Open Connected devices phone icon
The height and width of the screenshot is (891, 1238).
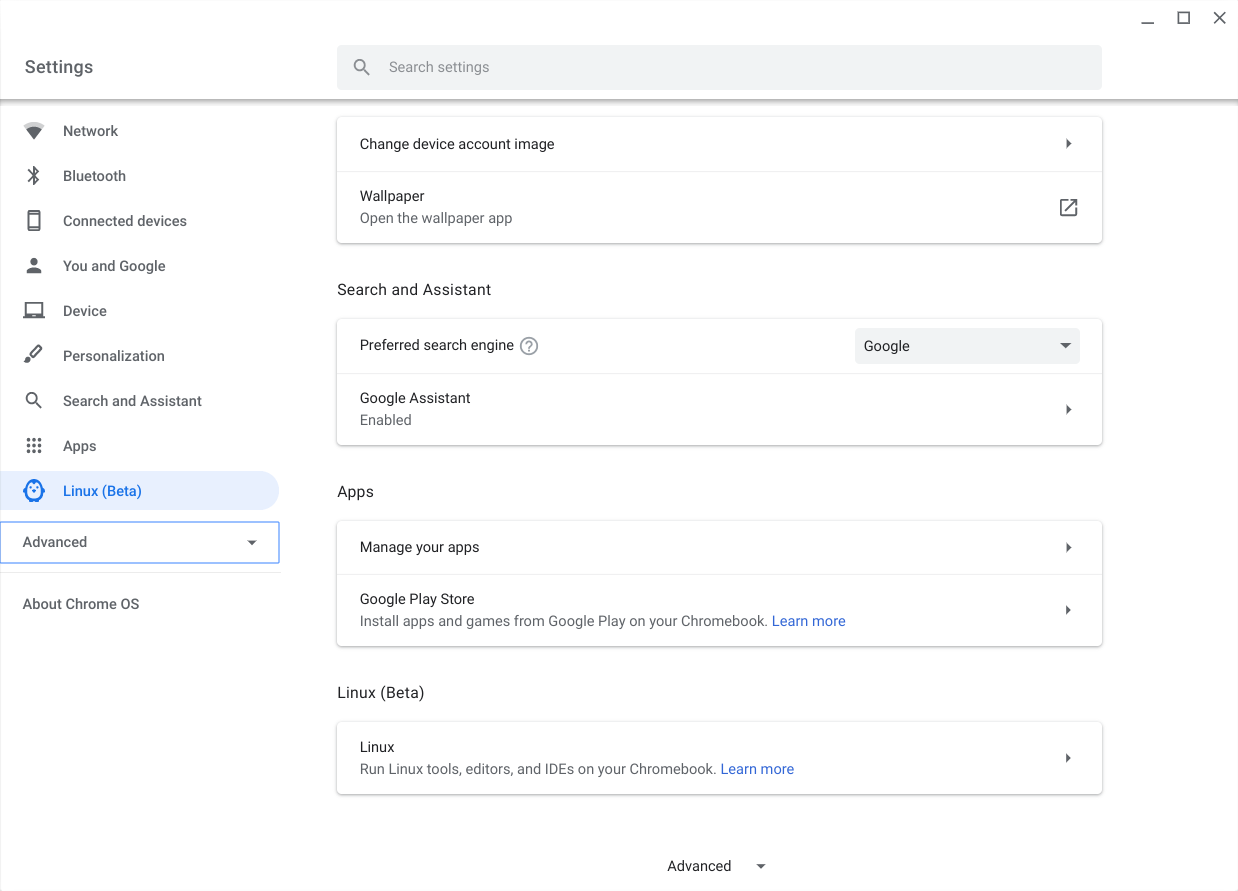[x=34, y=221]
